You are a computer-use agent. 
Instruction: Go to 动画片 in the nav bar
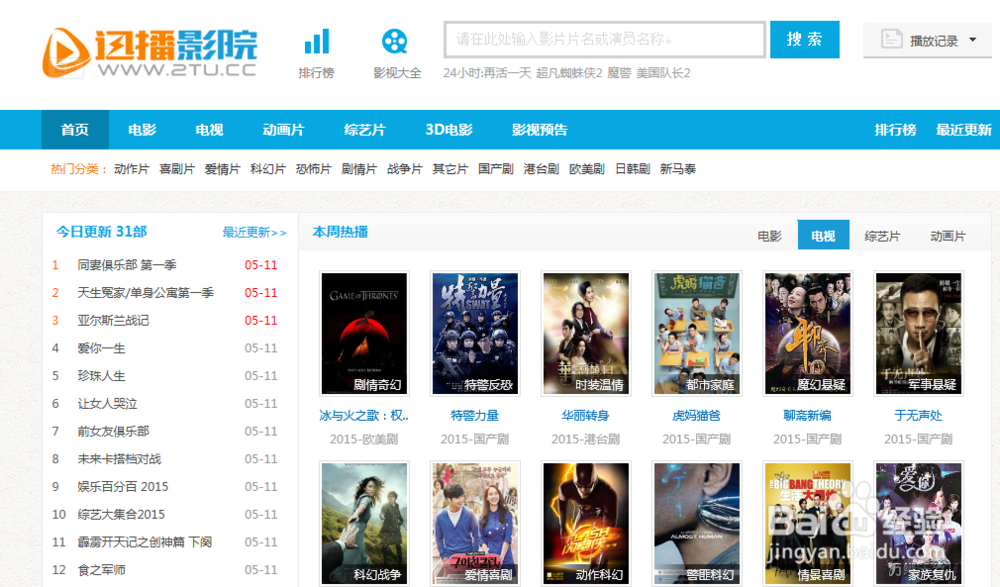click(x=283, y=130)
